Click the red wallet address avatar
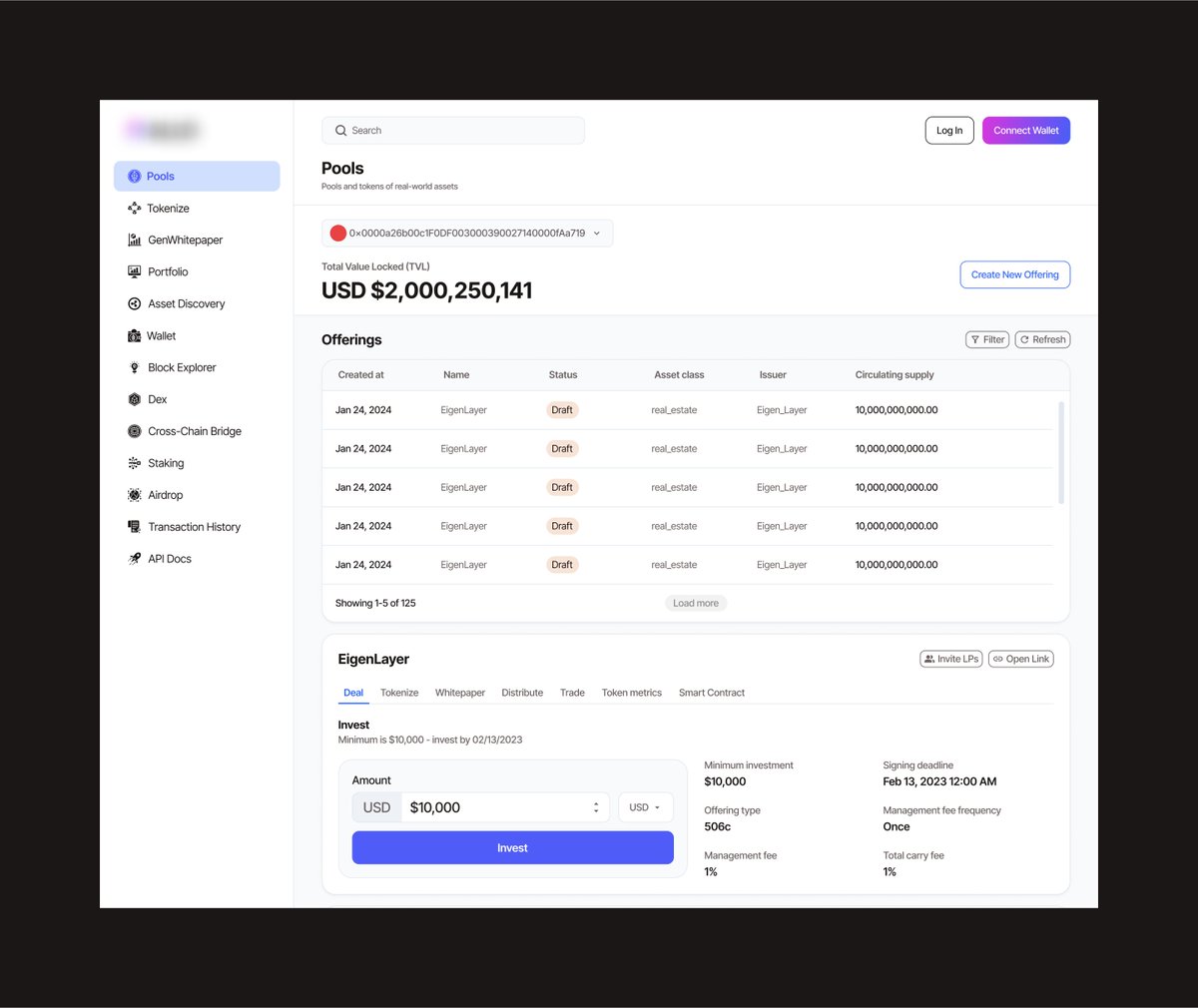 337,234
